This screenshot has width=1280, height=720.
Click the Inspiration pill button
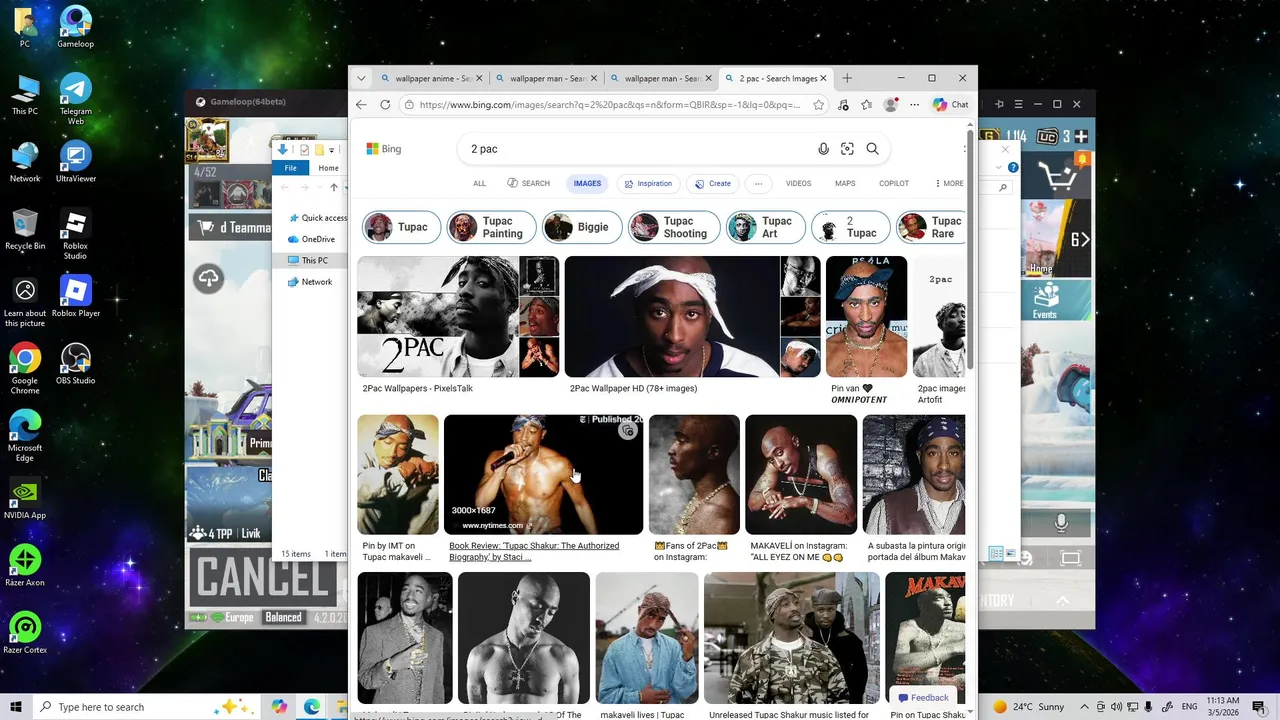point(648,184)
